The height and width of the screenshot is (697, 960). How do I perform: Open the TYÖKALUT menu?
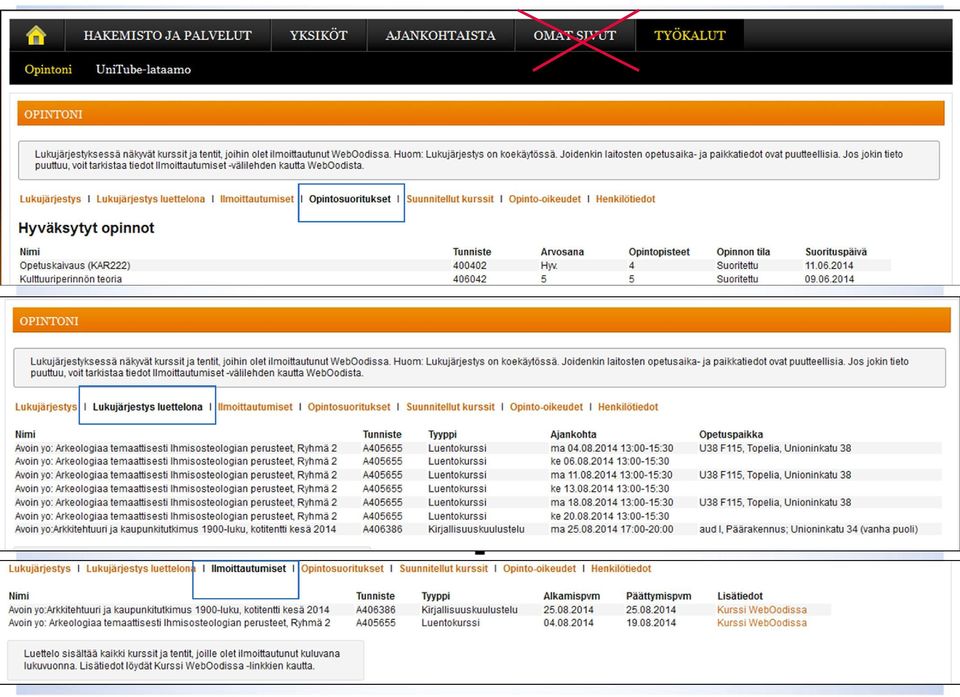tap(689, 36)
